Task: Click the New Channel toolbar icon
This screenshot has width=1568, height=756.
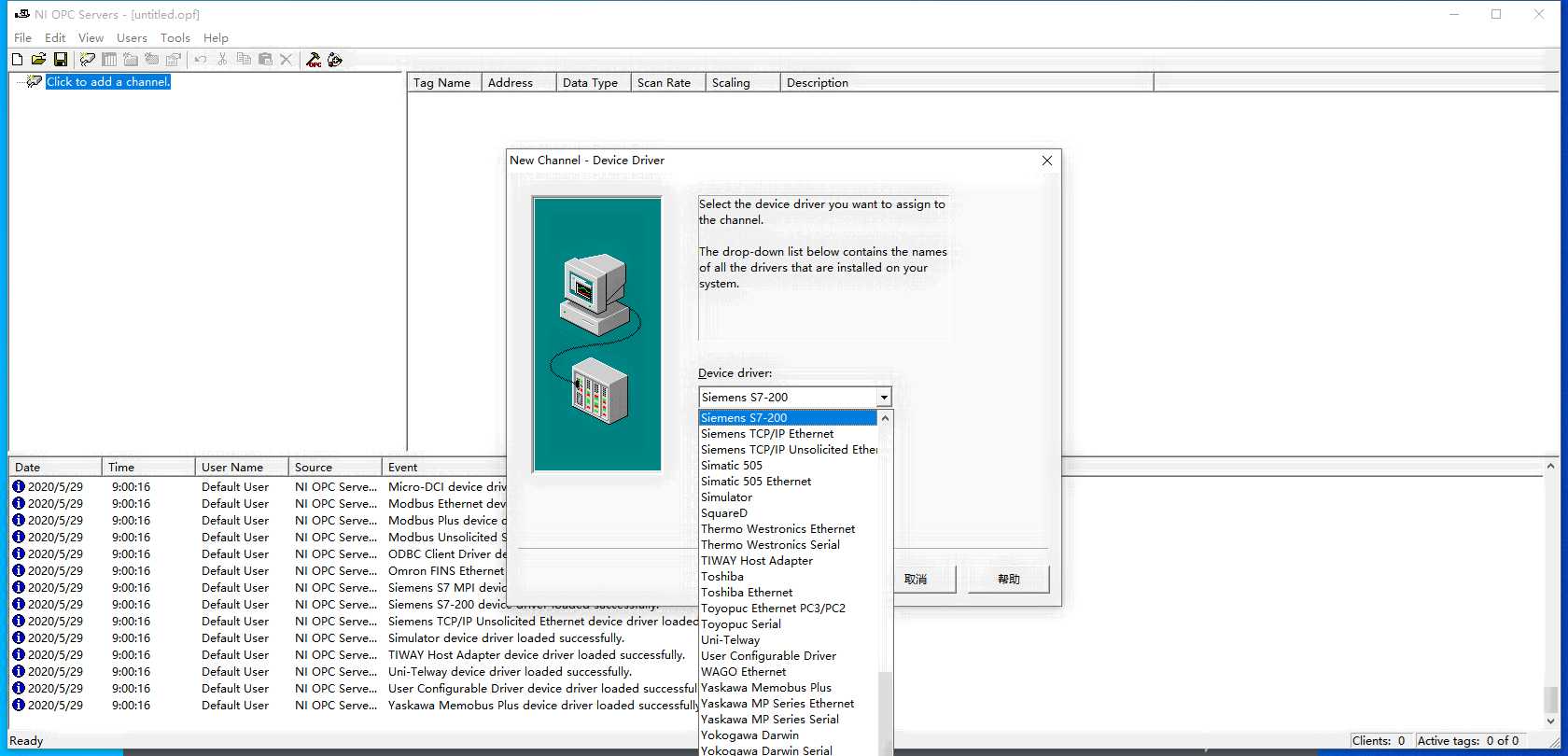Action: pyautogui.click(x=87, y=59)
